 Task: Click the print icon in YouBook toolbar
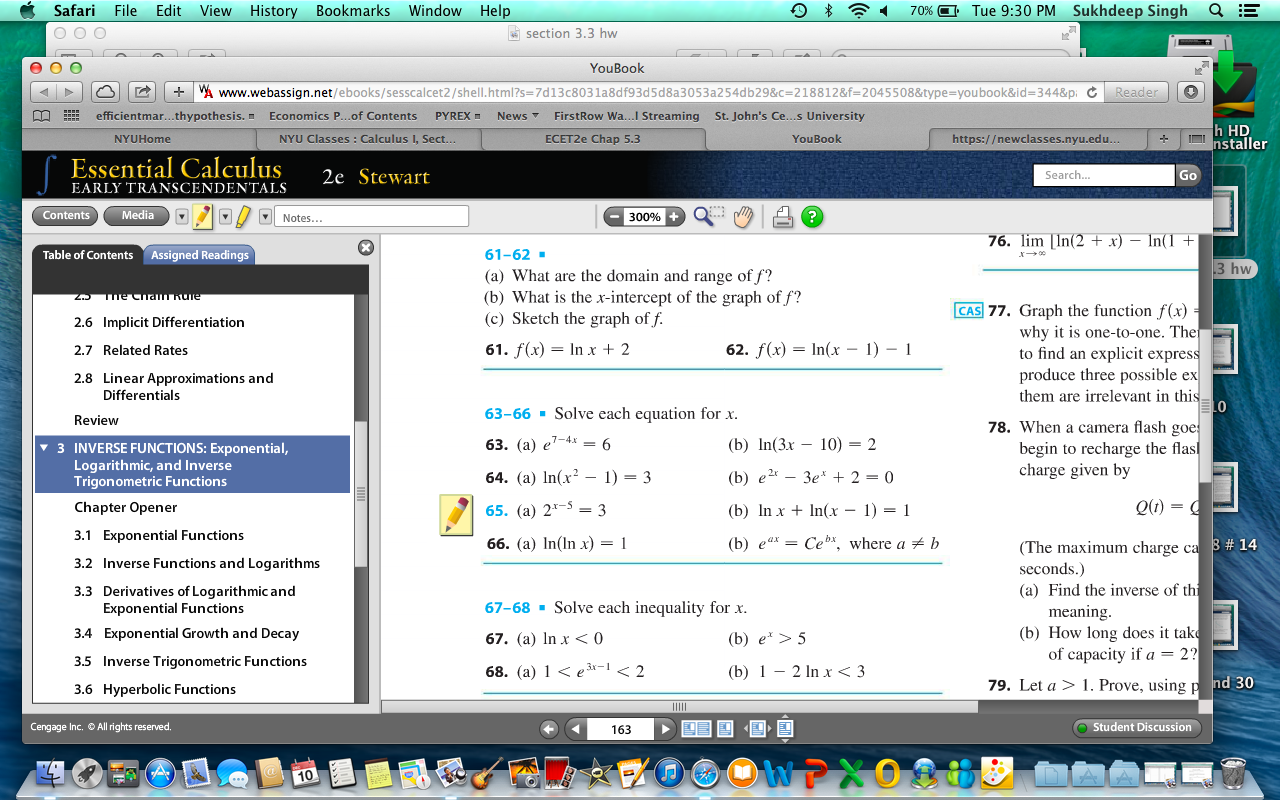(783, 216)
